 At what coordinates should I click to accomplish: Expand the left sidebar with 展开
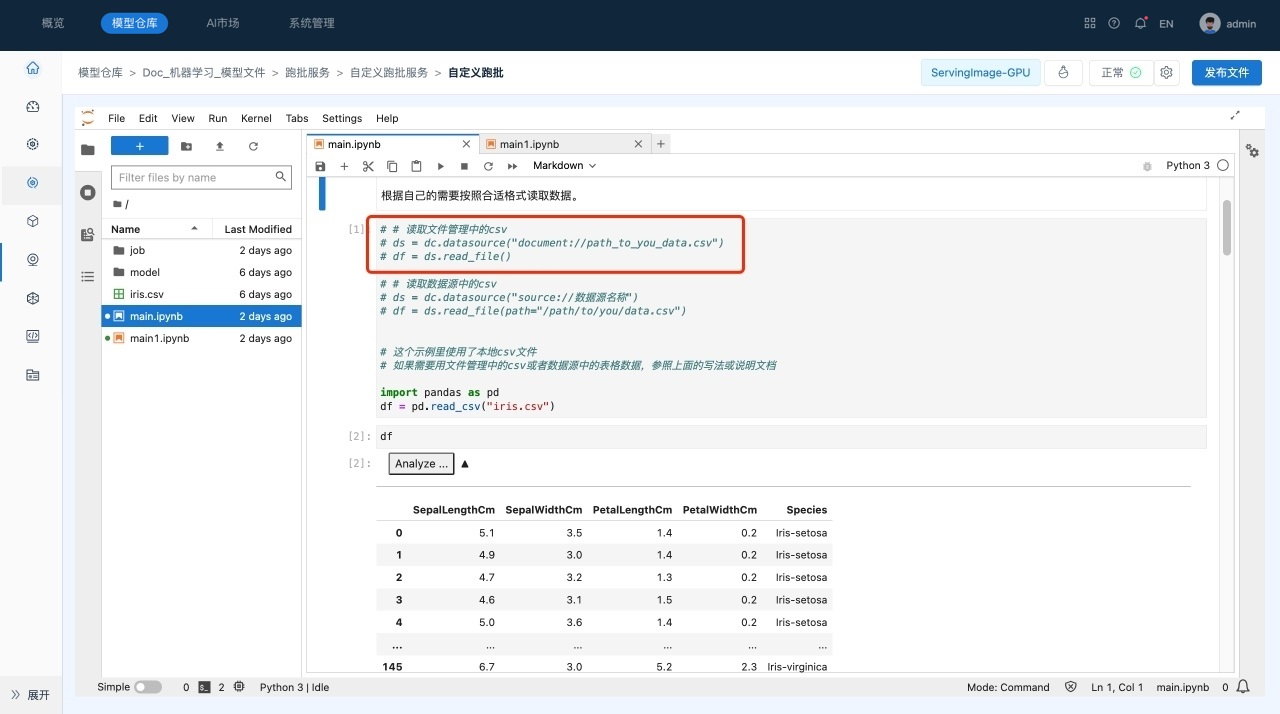pyautogui.click(x=30, y=694)
